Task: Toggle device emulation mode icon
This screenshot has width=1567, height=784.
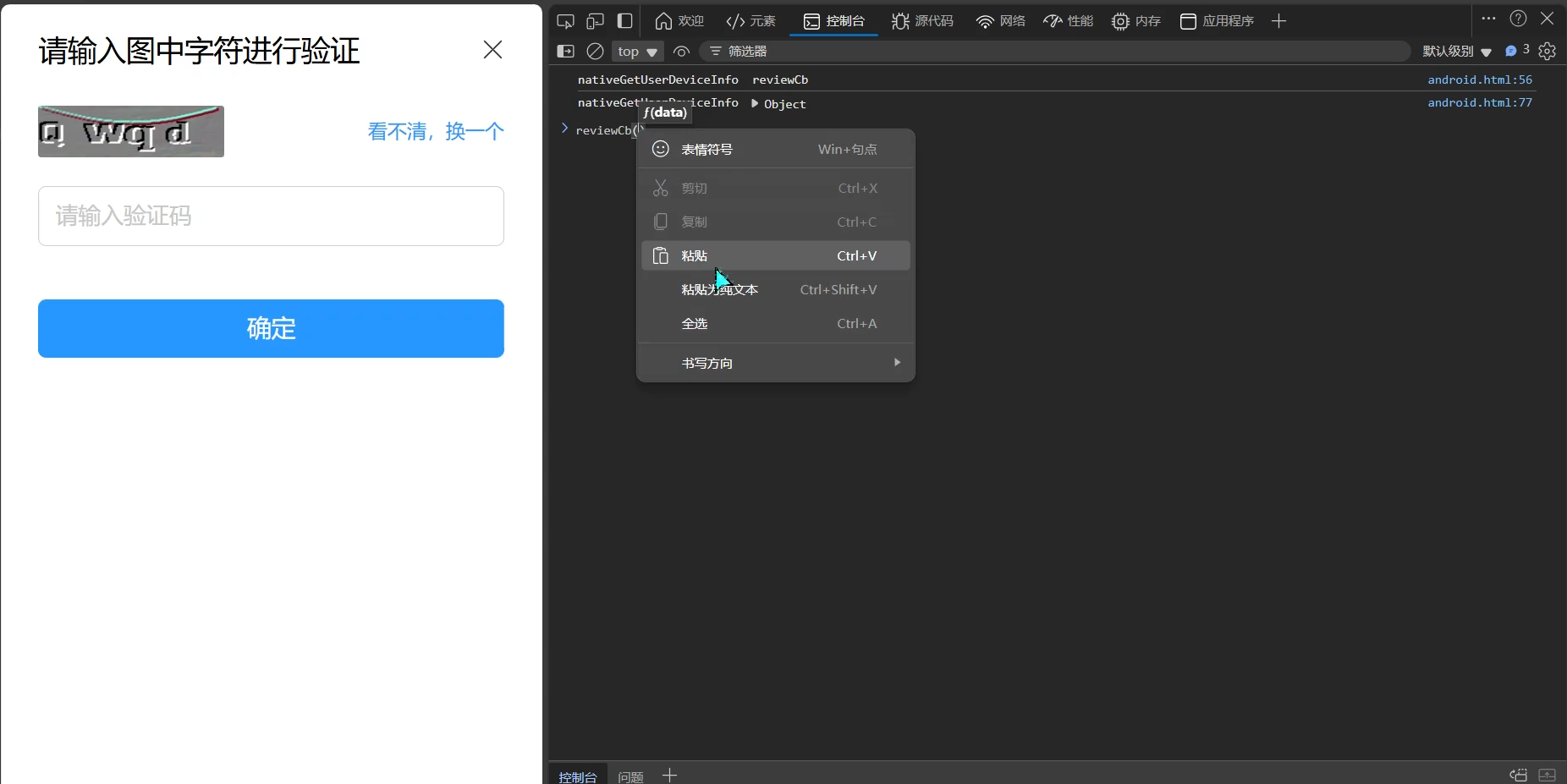Action: (595, 21)
